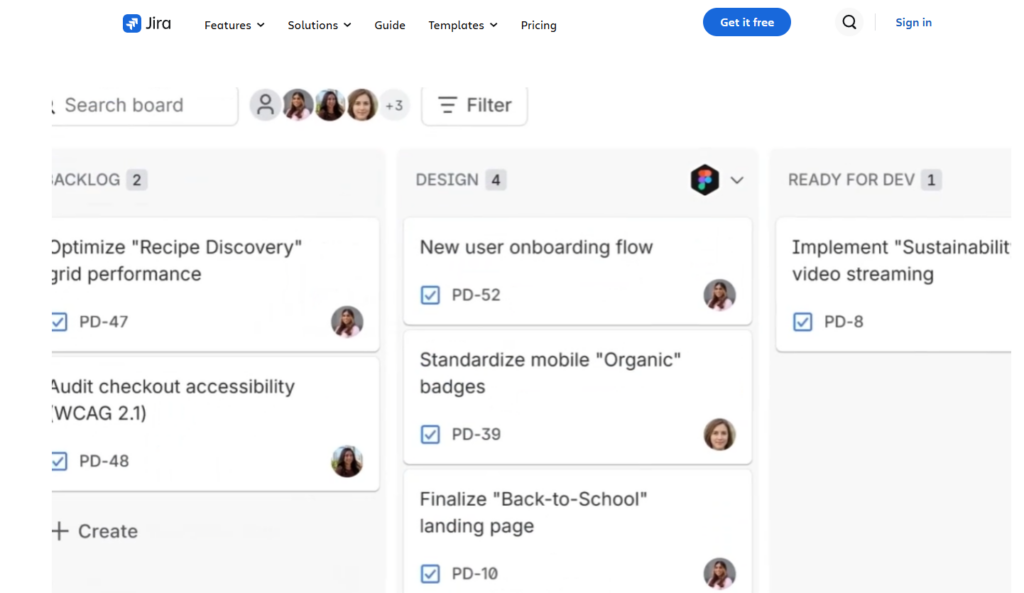This screenshot has width=1024, height=593.
Task: Click the Backlog column count badge 2
Action: [x=136, y=180]
